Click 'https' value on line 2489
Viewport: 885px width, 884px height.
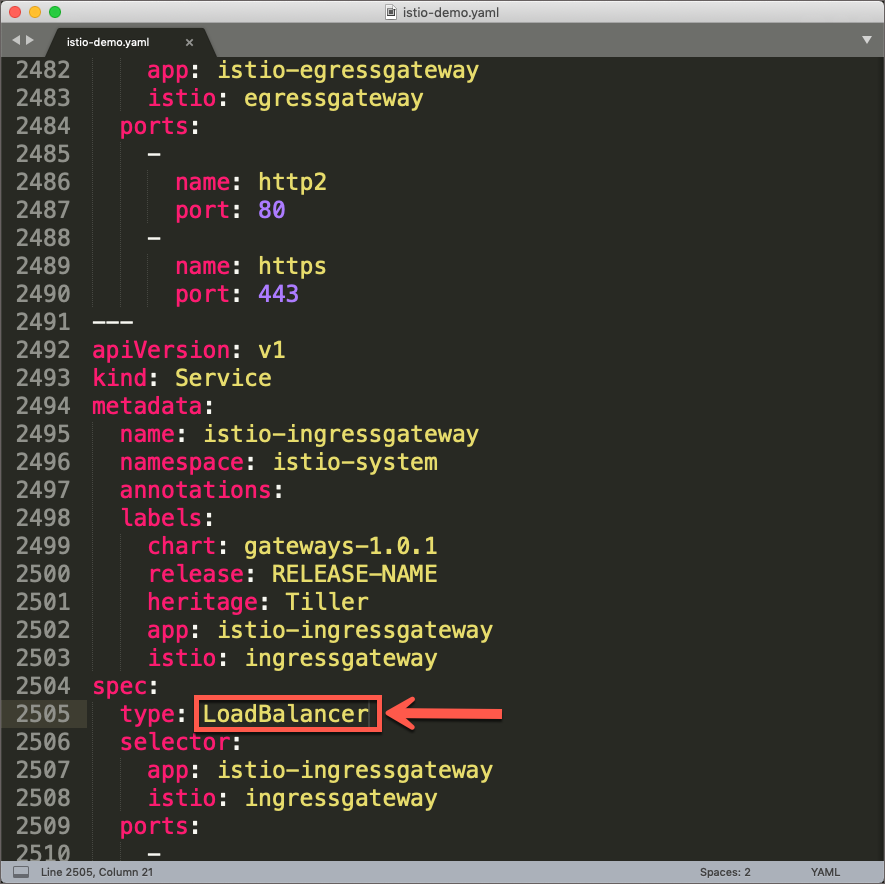[292, 266]
